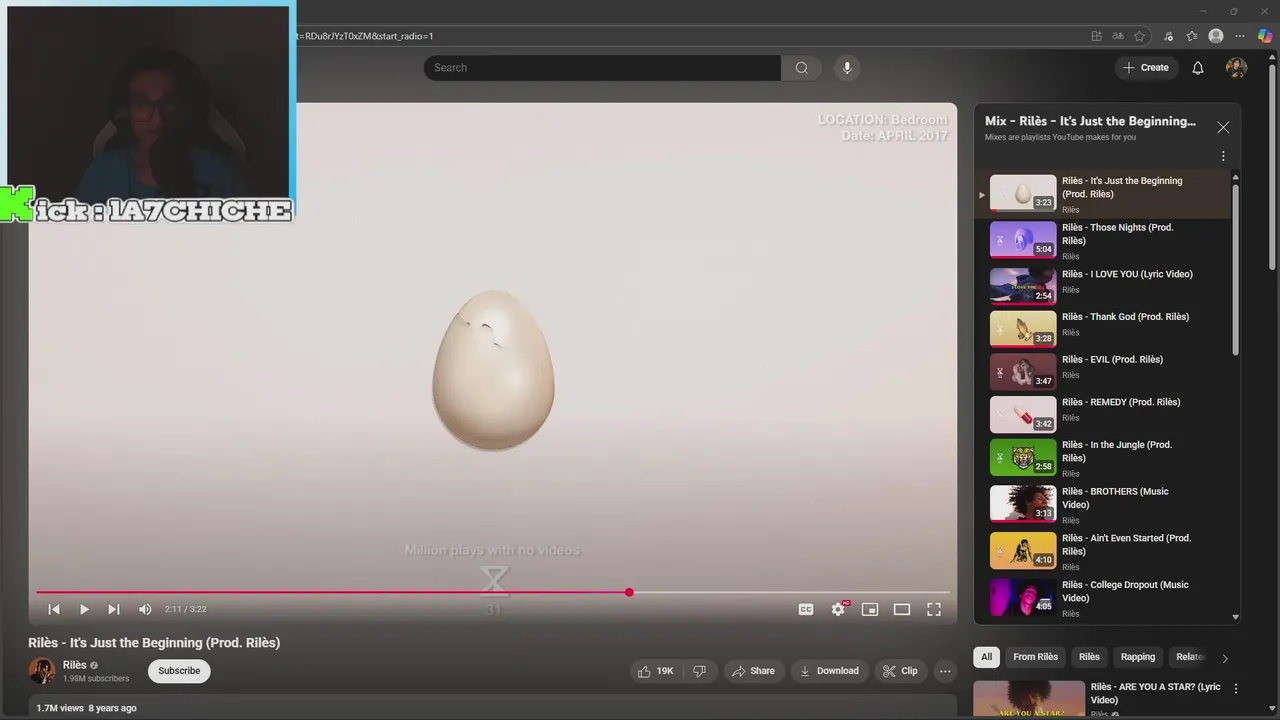
Task: Select Rilès - REMEDY in the playlist
Action: pos(1105,414)
